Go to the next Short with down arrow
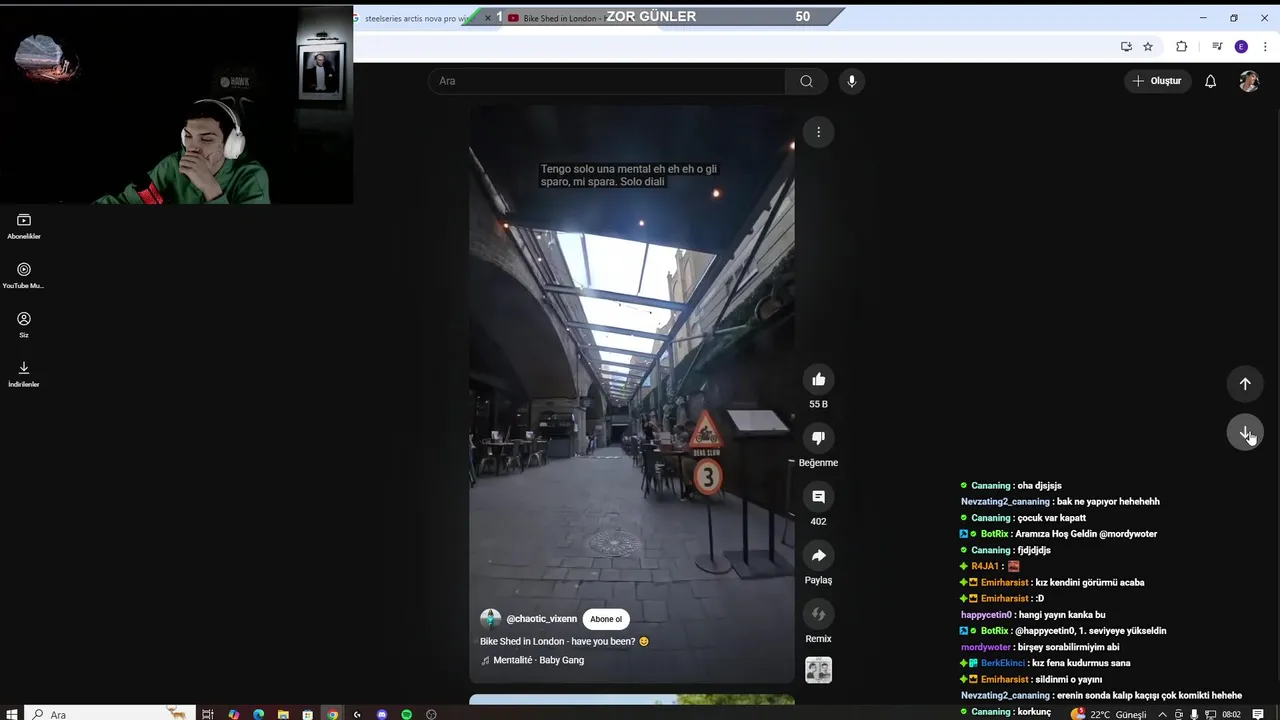 tap(1245, 432)
